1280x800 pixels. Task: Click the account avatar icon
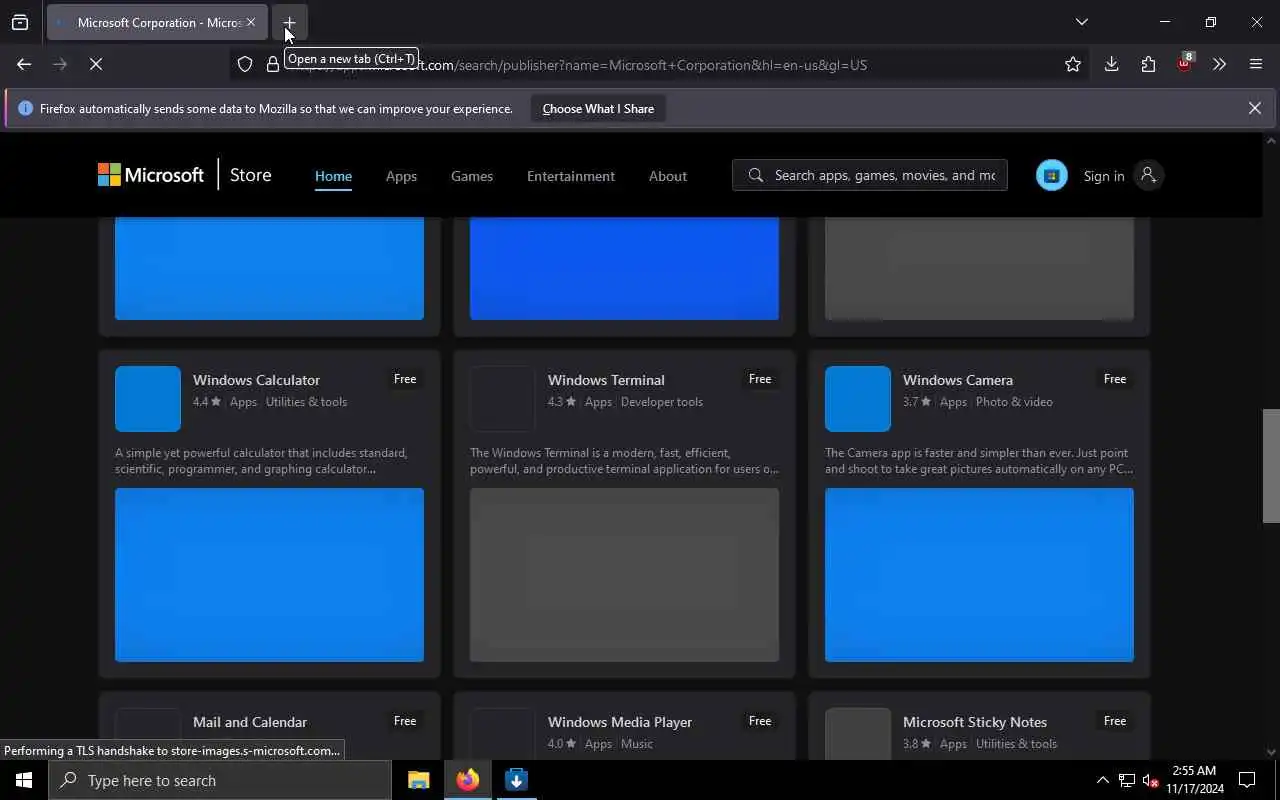[x=1148, y=175]
